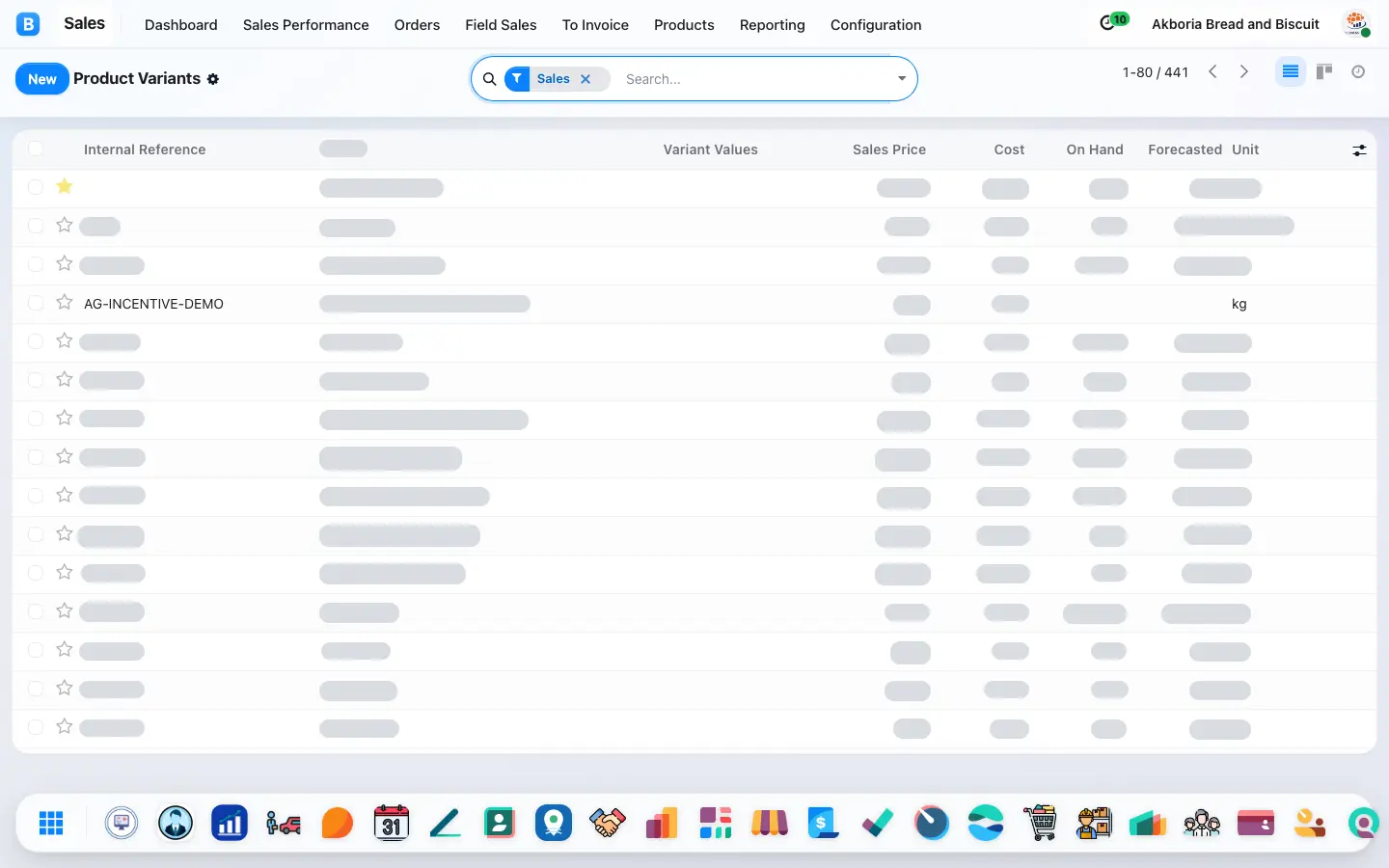
Task: Switch to kanban view
Action: tap(1324, 71)
